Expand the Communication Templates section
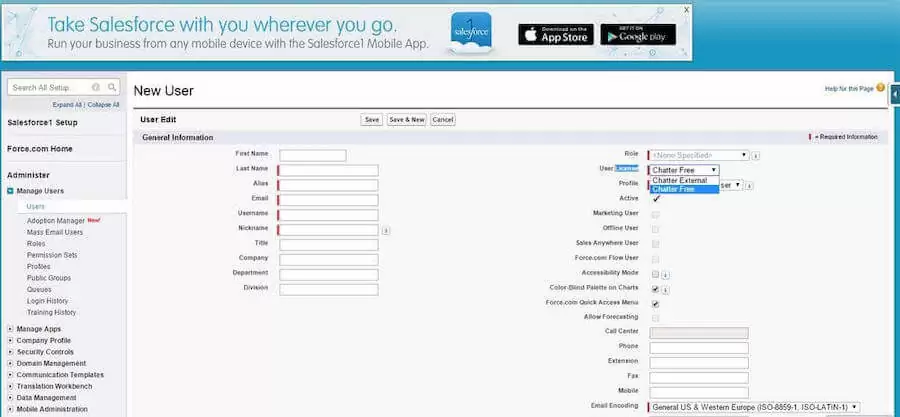 (10, 375)
